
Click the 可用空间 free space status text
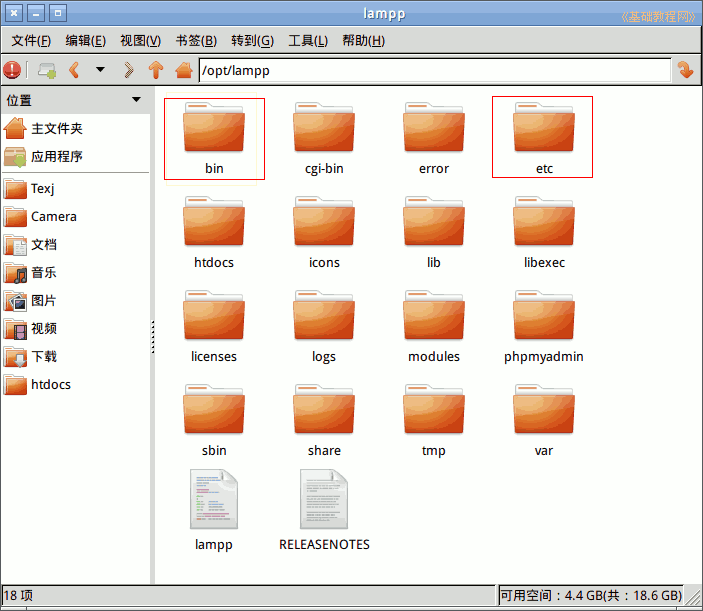tap(591, 595)
